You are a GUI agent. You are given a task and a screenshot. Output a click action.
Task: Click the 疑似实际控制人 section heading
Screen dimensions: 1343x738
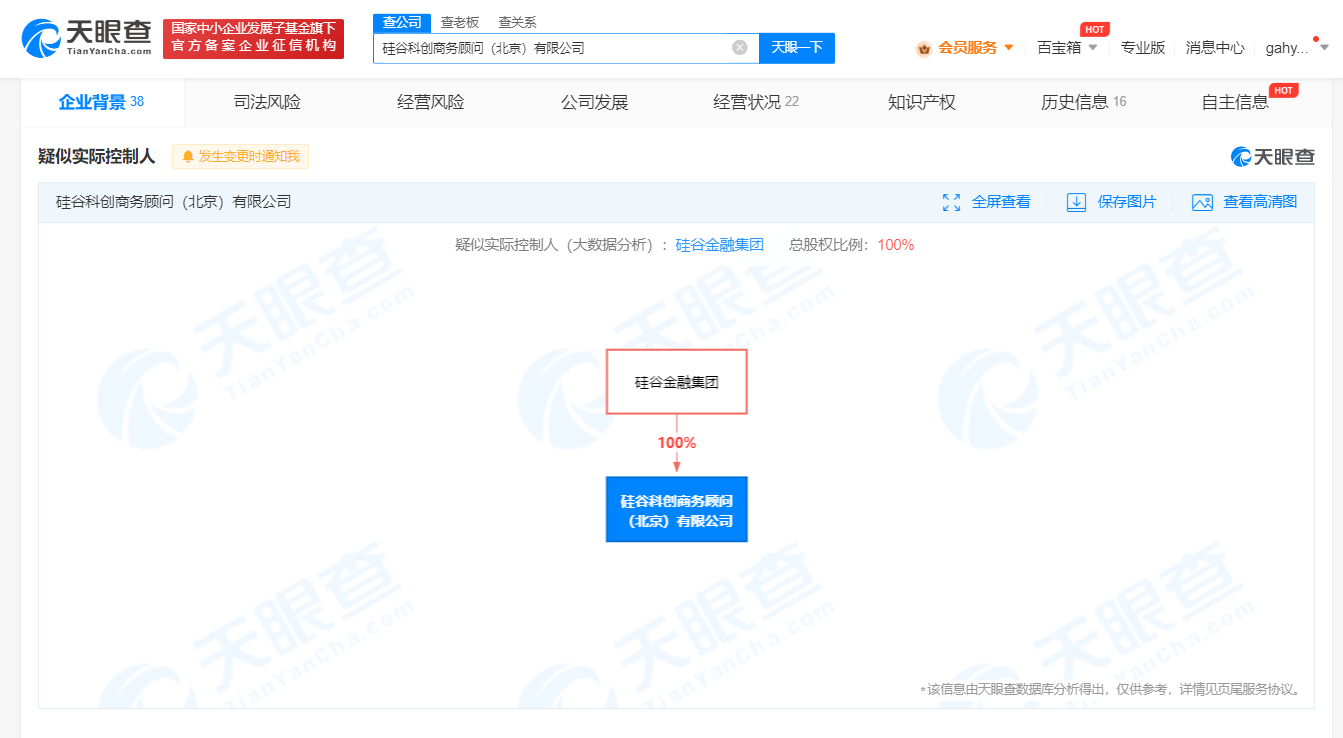click(x=97, y=157)
